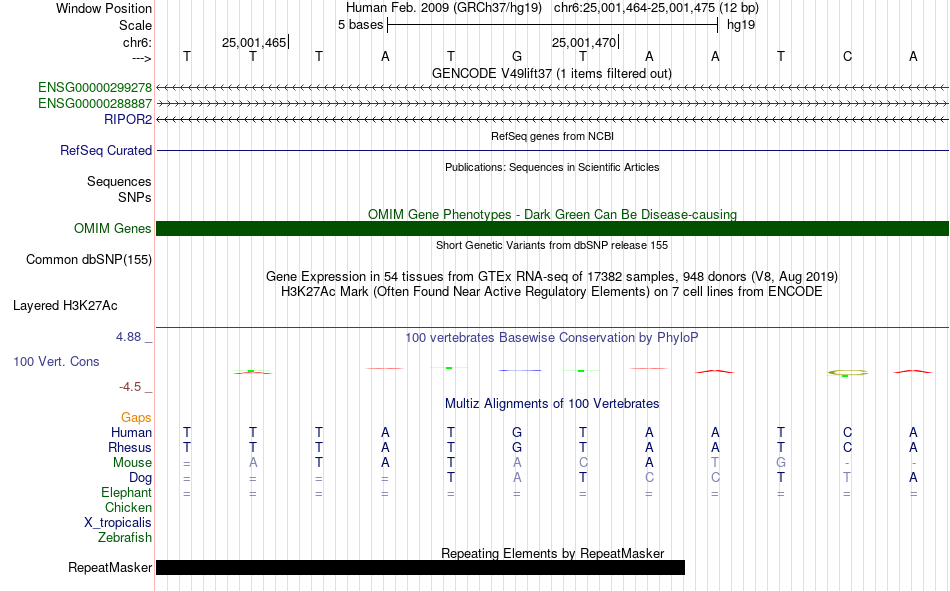Click the G base in Mouse alignment row

tap(781, 462)
